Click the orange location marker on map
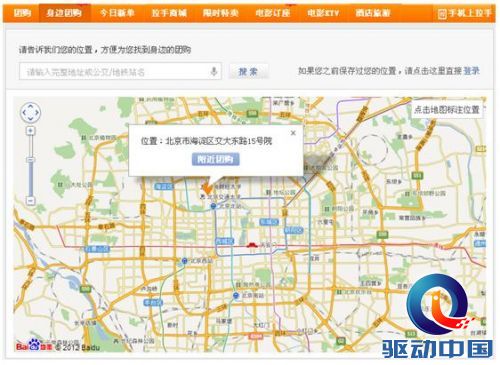500x365 pixels. pos(207,188)
